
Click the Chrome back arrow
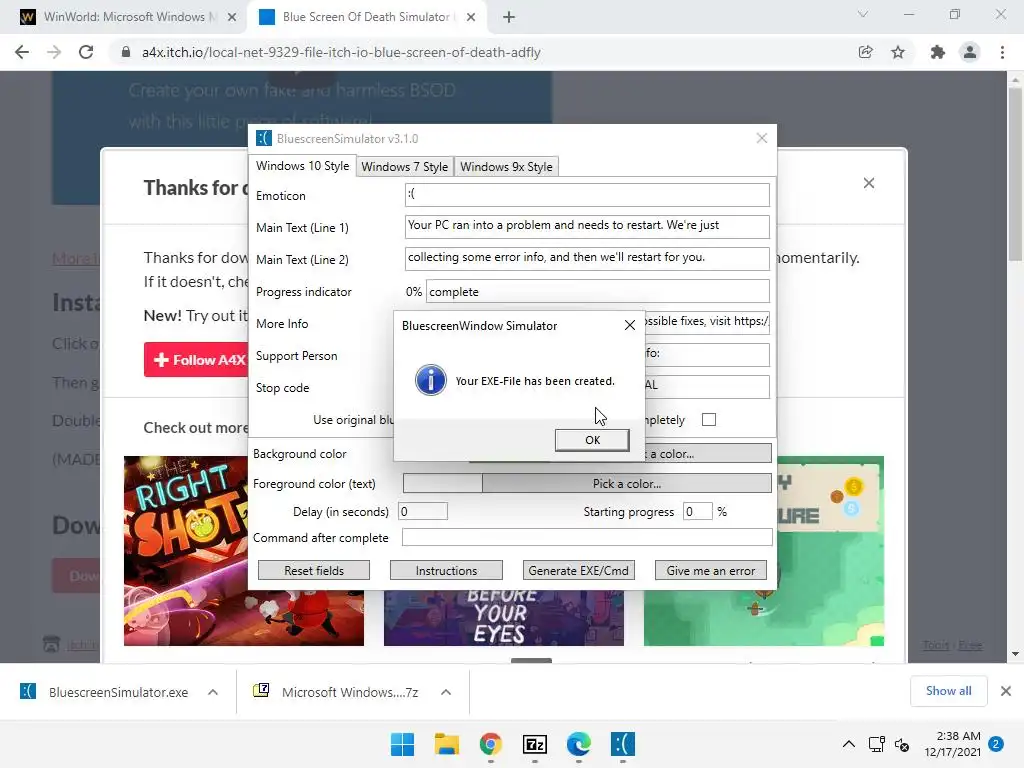click(22, 52)
